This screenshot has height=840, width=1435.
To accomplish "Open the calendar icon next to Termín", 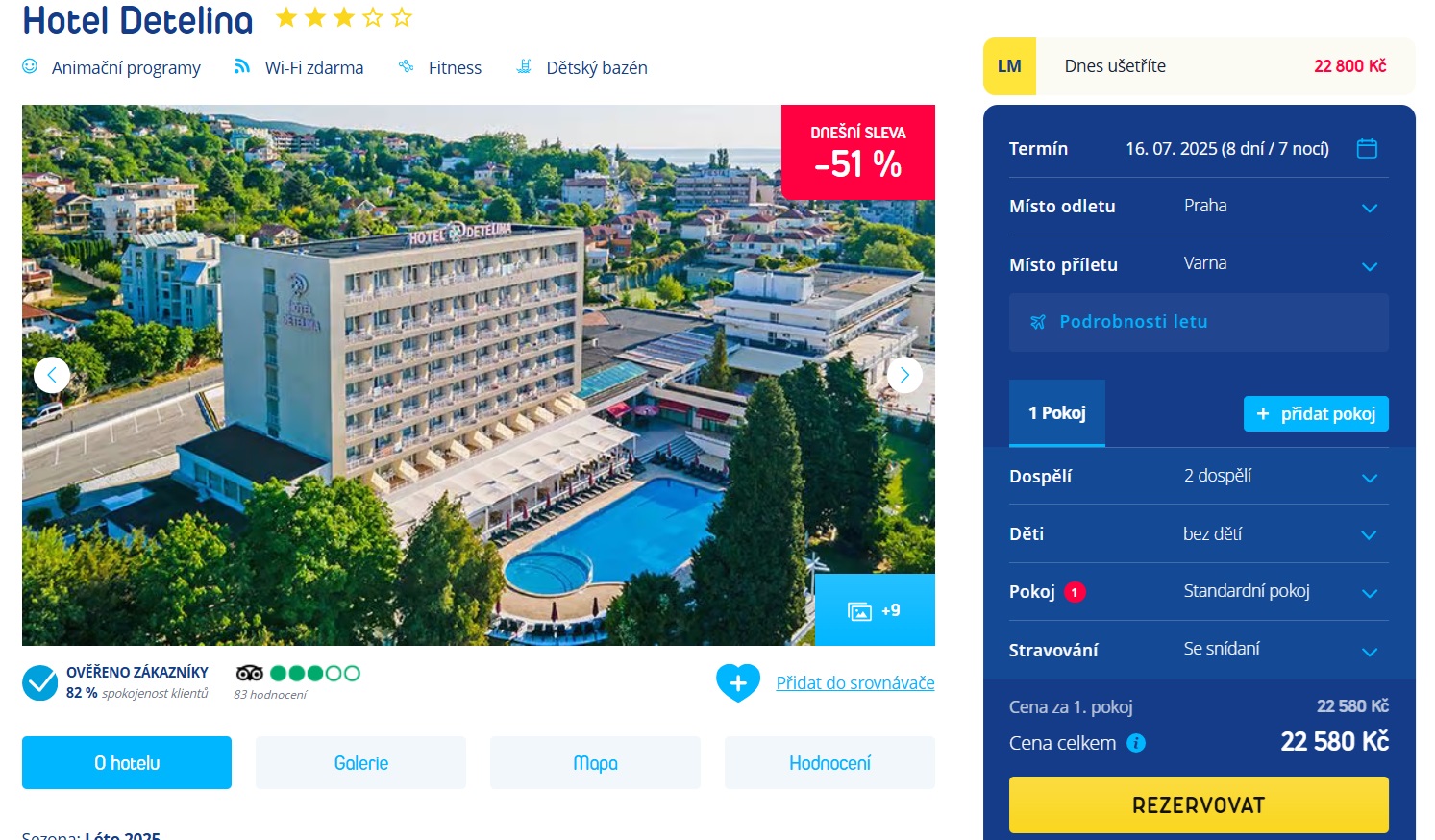I will coord(1367,148).
